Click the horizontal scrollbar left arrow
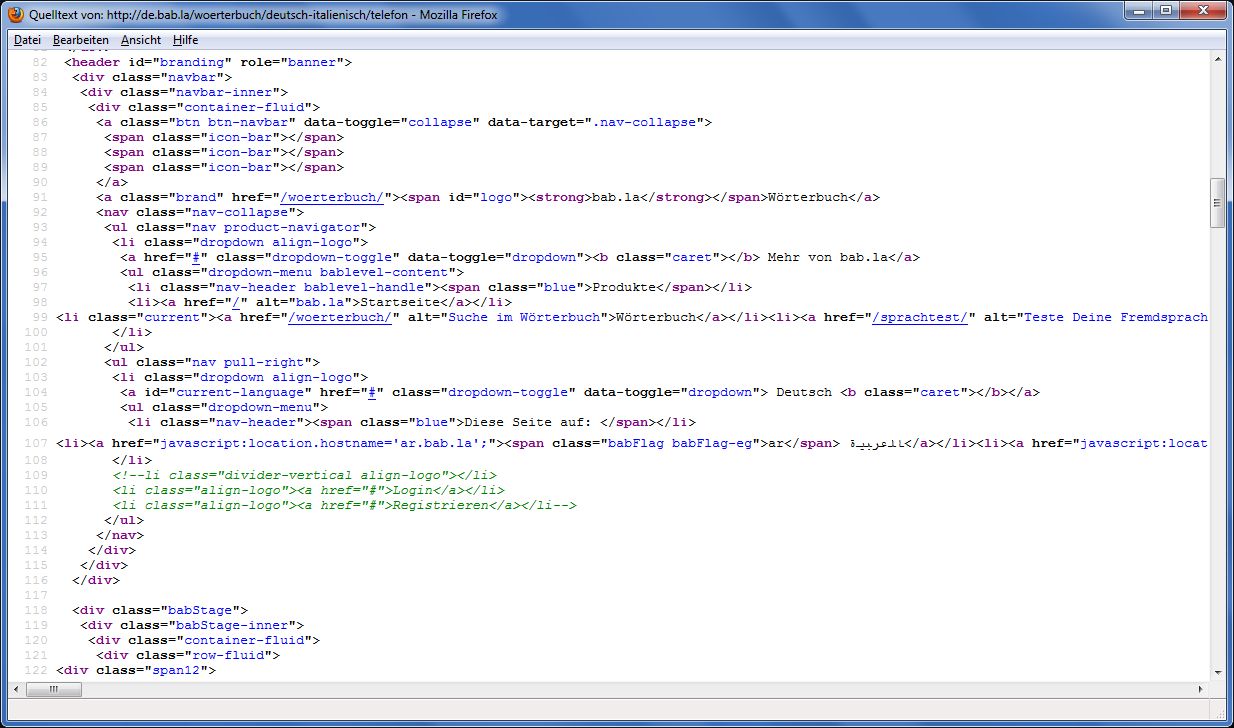Image resolution: width=1234 pixels, height=728 pixels. tap(17, 690)
